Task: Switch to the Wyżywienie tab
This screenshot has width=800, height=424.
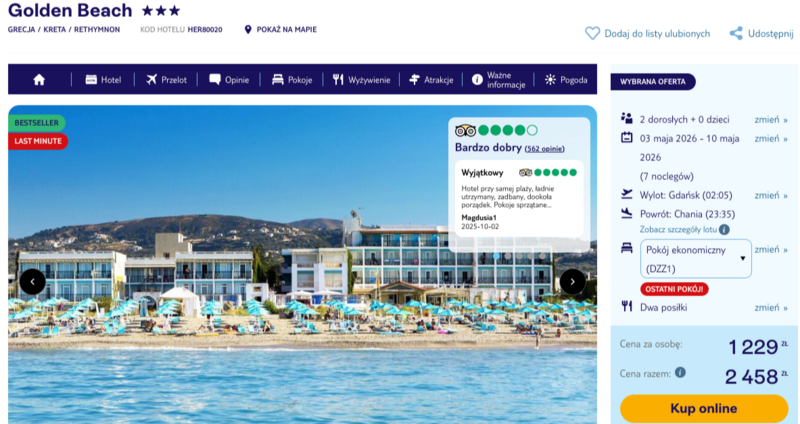Action: pyautogui.click(x=361, y=80)
